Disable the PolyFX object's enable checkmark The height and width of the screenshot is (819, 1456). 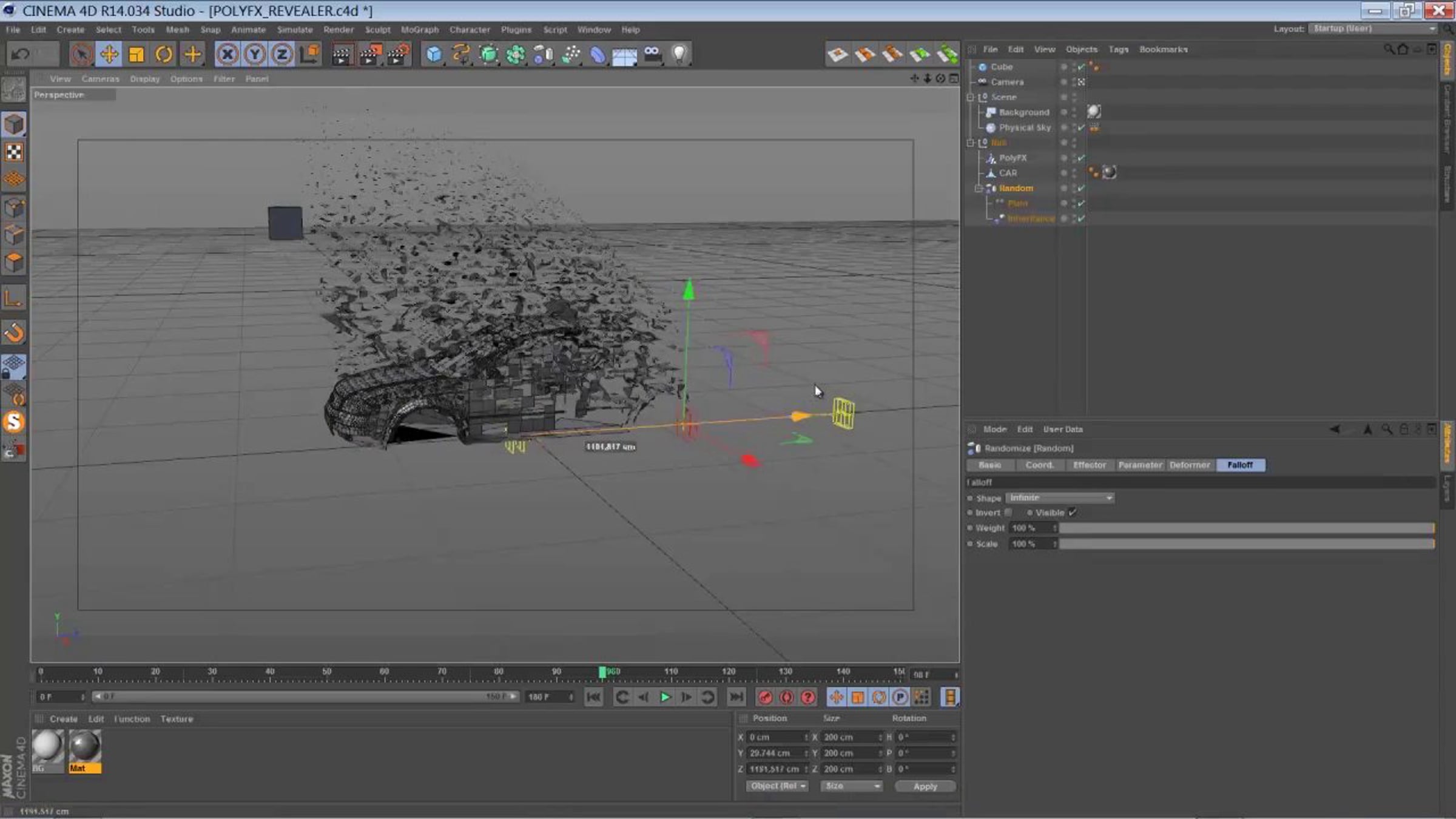click(x=1081, y=158)
